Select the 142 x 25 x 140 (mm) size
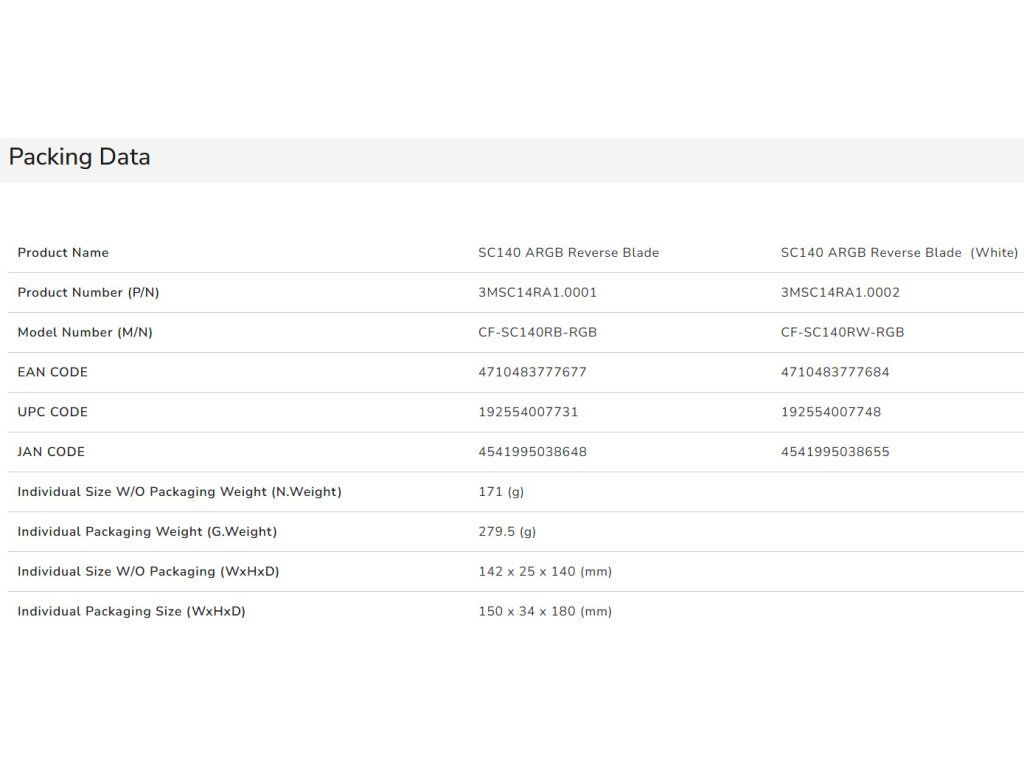 [x=545, y=572]
